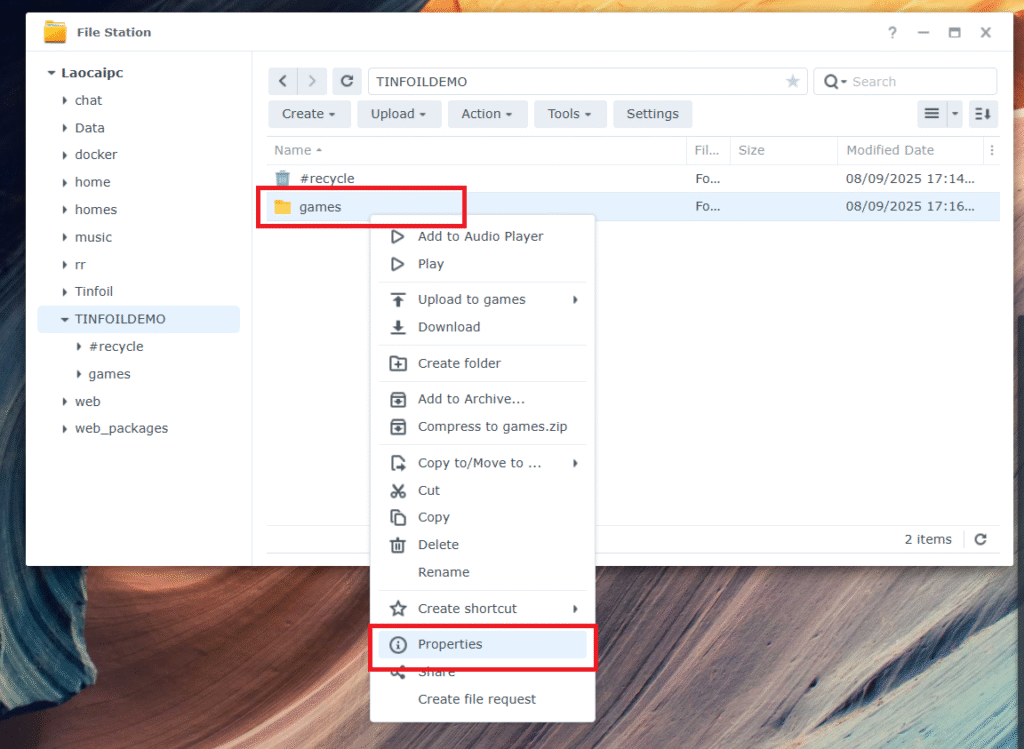The image size is (1024, 749).
Task: Click refresh icon beside 2 items
Action: 980,539
